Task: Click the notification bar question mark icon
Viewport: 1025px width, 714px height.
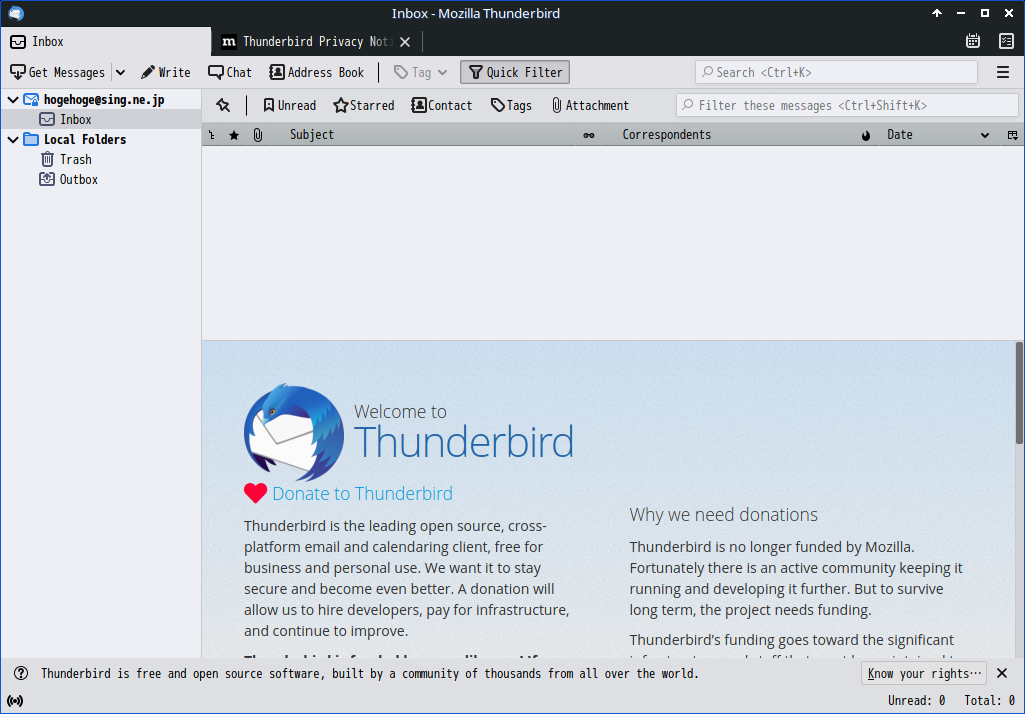Action: [x=21, y=673]
